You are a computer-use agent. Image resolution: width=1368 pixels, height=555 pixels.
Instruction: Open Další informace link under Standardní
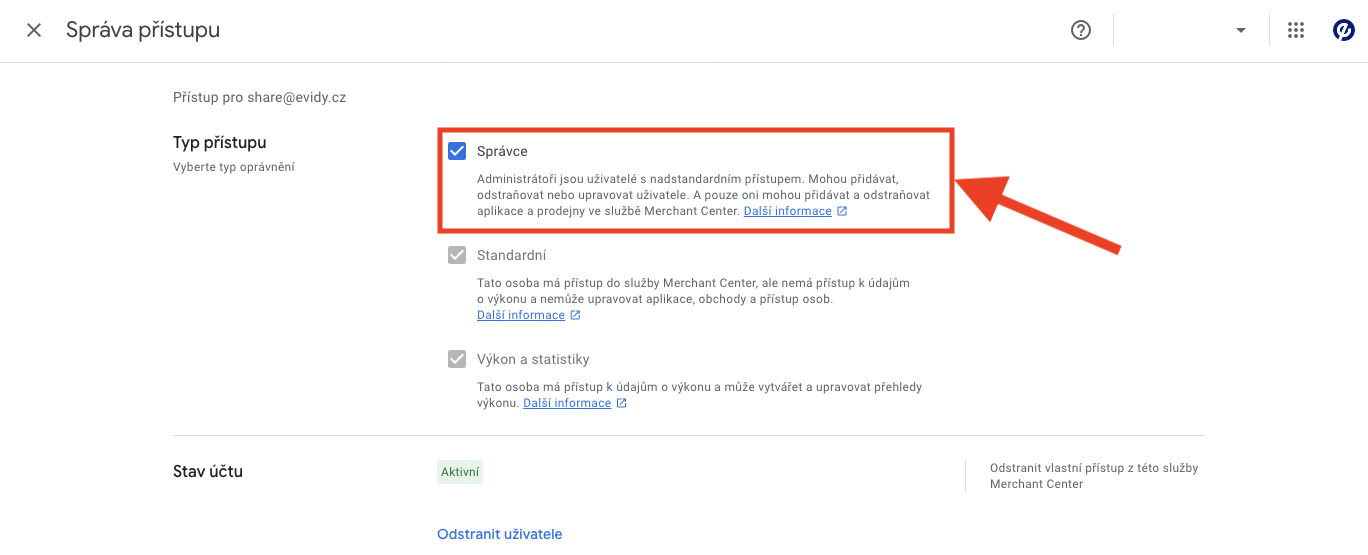pos(521,315)
